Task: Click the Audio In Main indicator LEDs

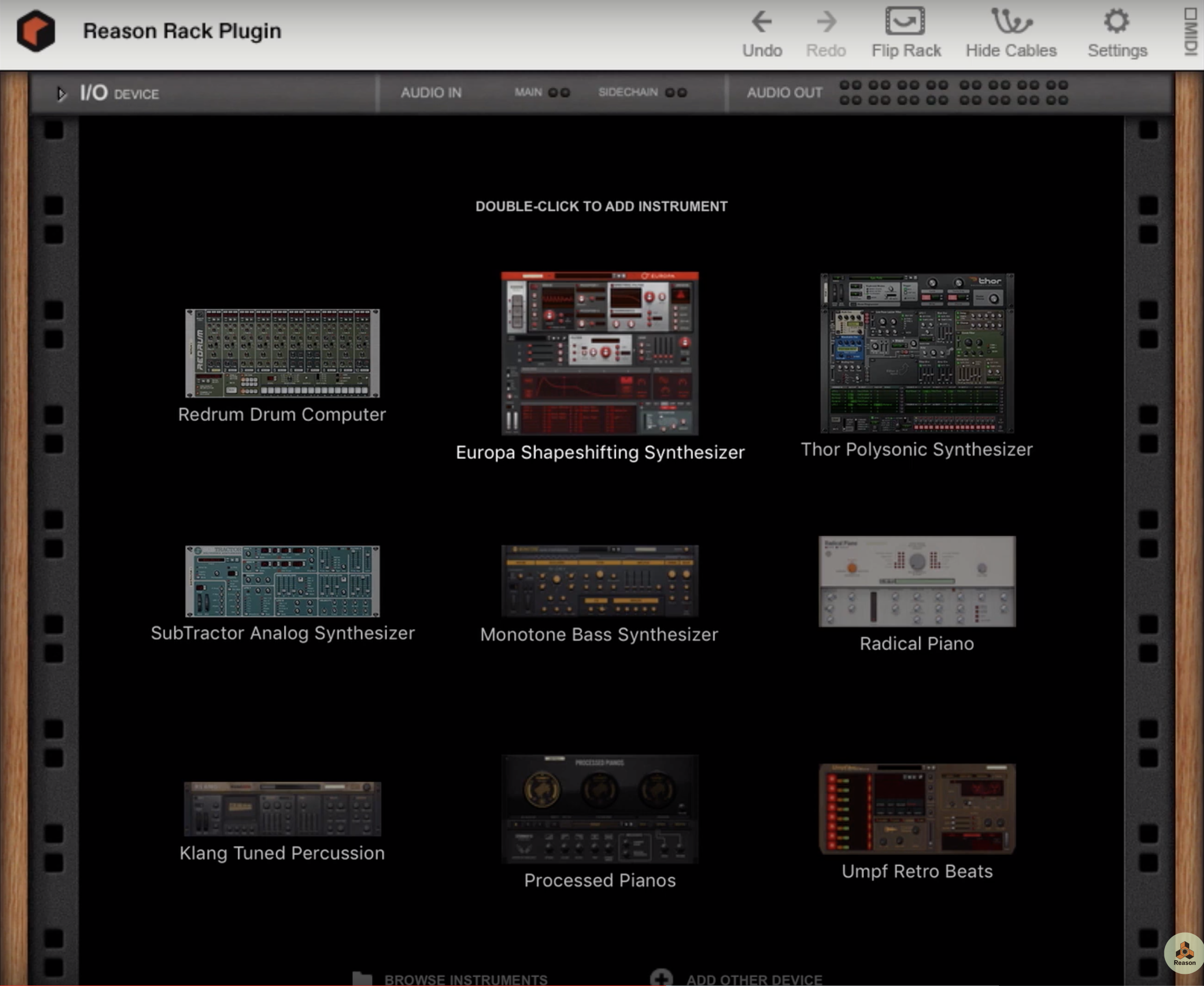Action: pos(559,92)
